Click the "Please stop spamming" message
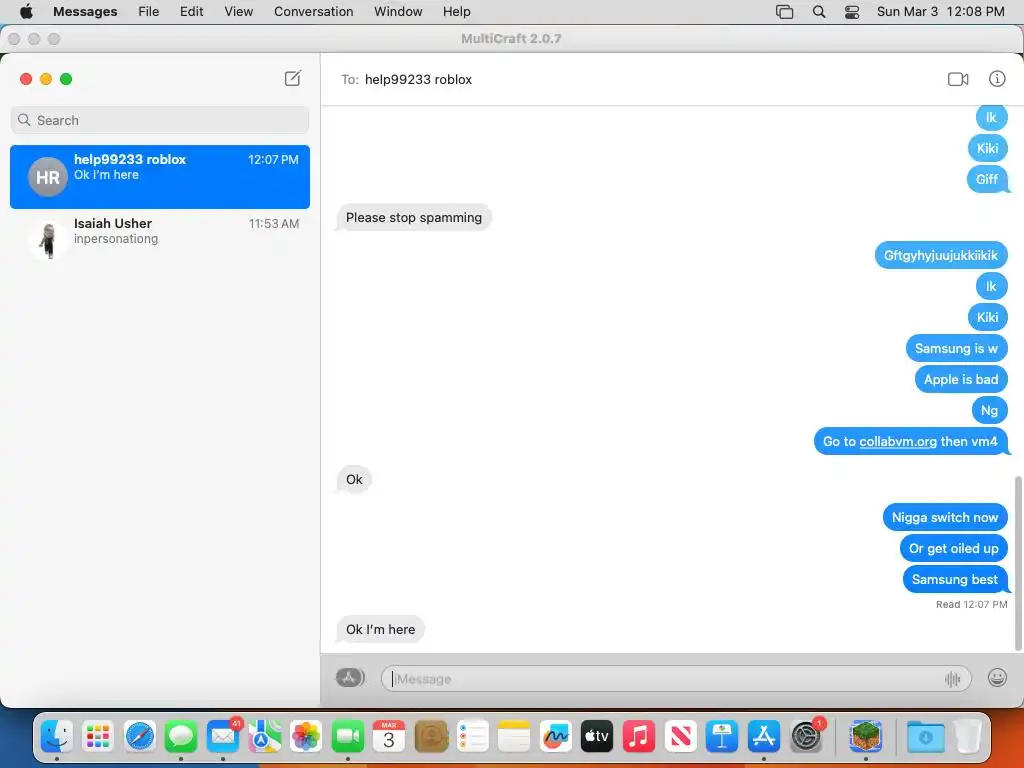The width and height of the screenshot is (1024, 768). coord(414,217)
